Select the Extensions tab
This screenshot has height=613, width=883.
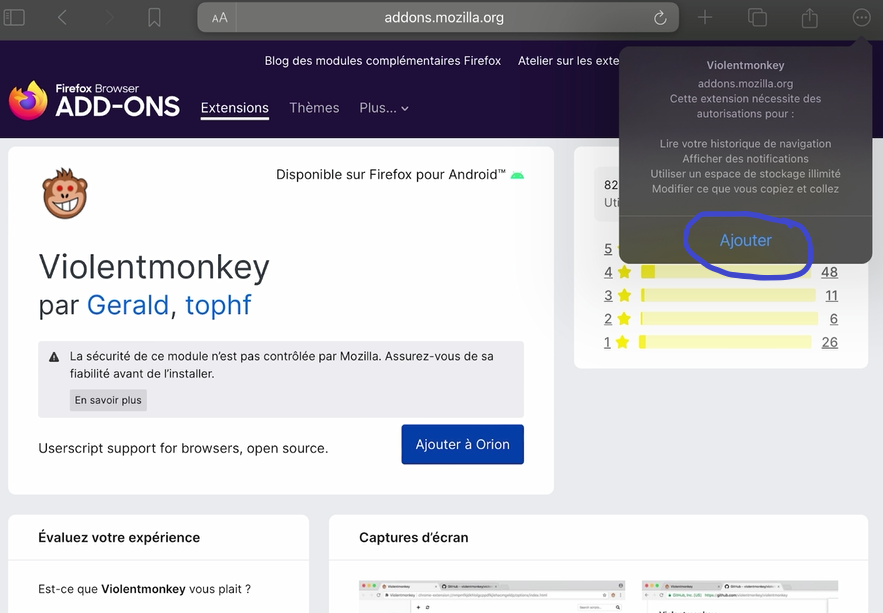(x=235, y=108)
